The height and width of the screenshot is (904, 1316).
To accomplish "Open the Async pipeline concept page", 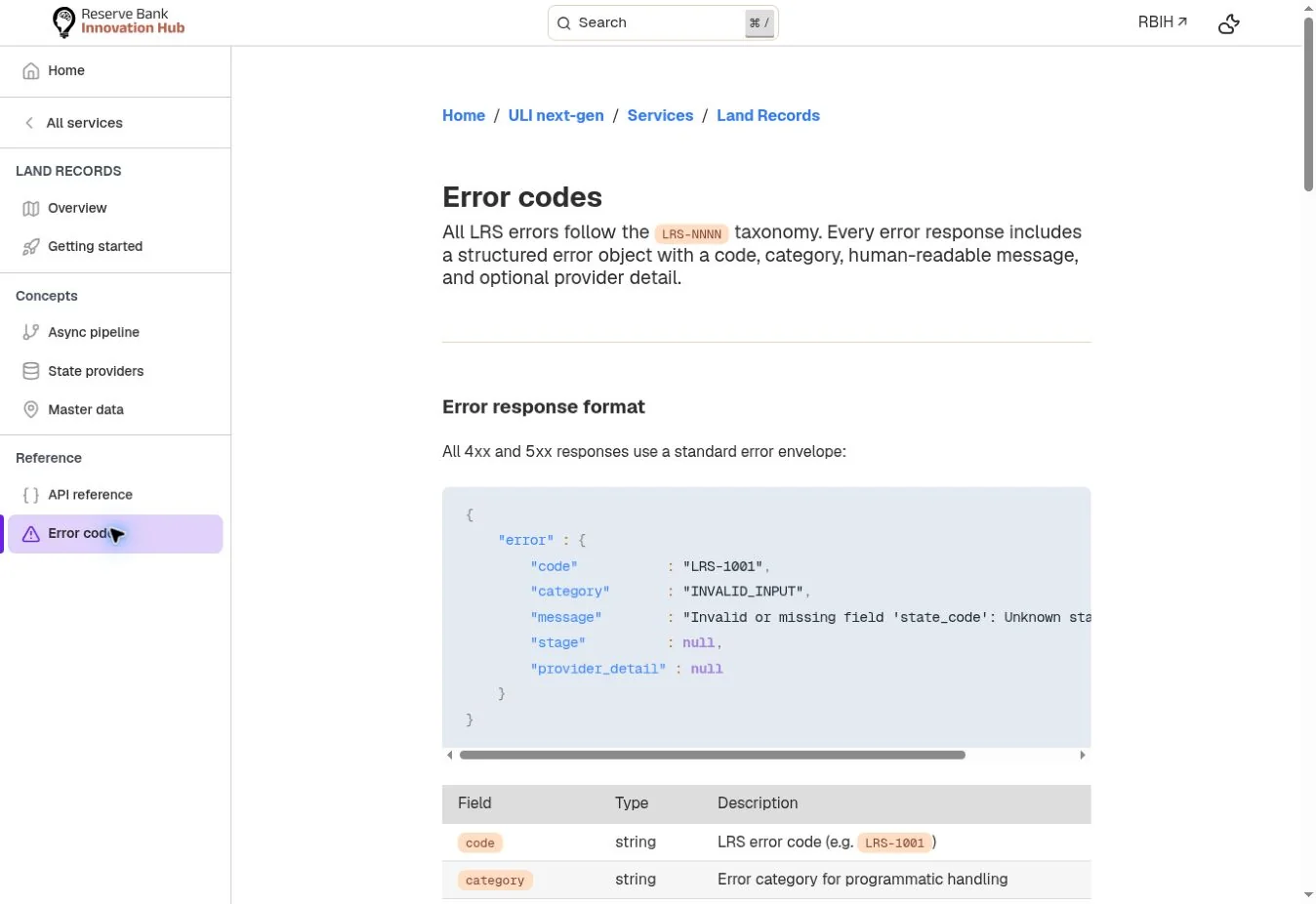I will click(x=115, y=333).
